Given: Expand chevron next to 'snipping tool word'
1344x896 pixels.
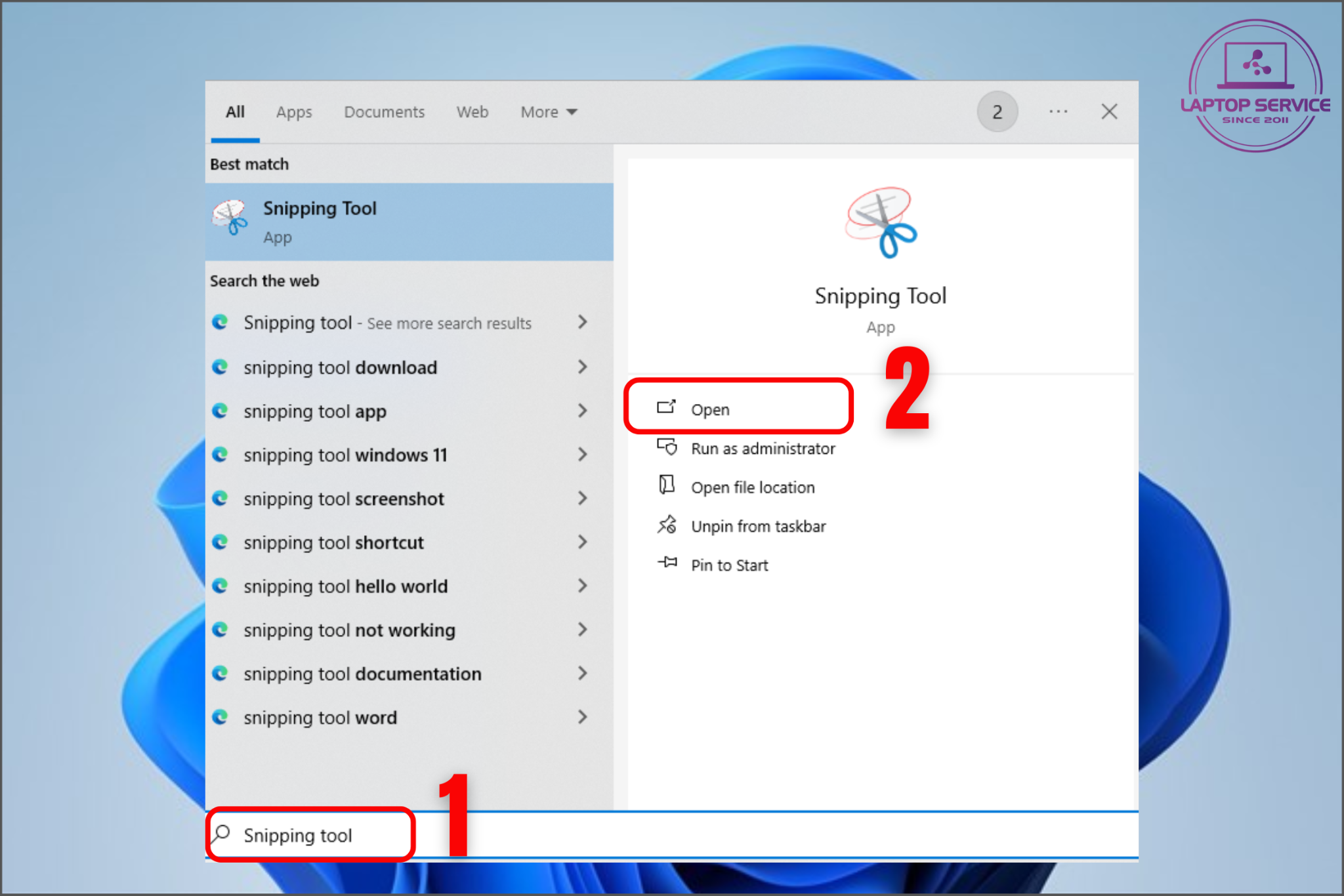Looking at the screenshot, I should pos(582,717).
